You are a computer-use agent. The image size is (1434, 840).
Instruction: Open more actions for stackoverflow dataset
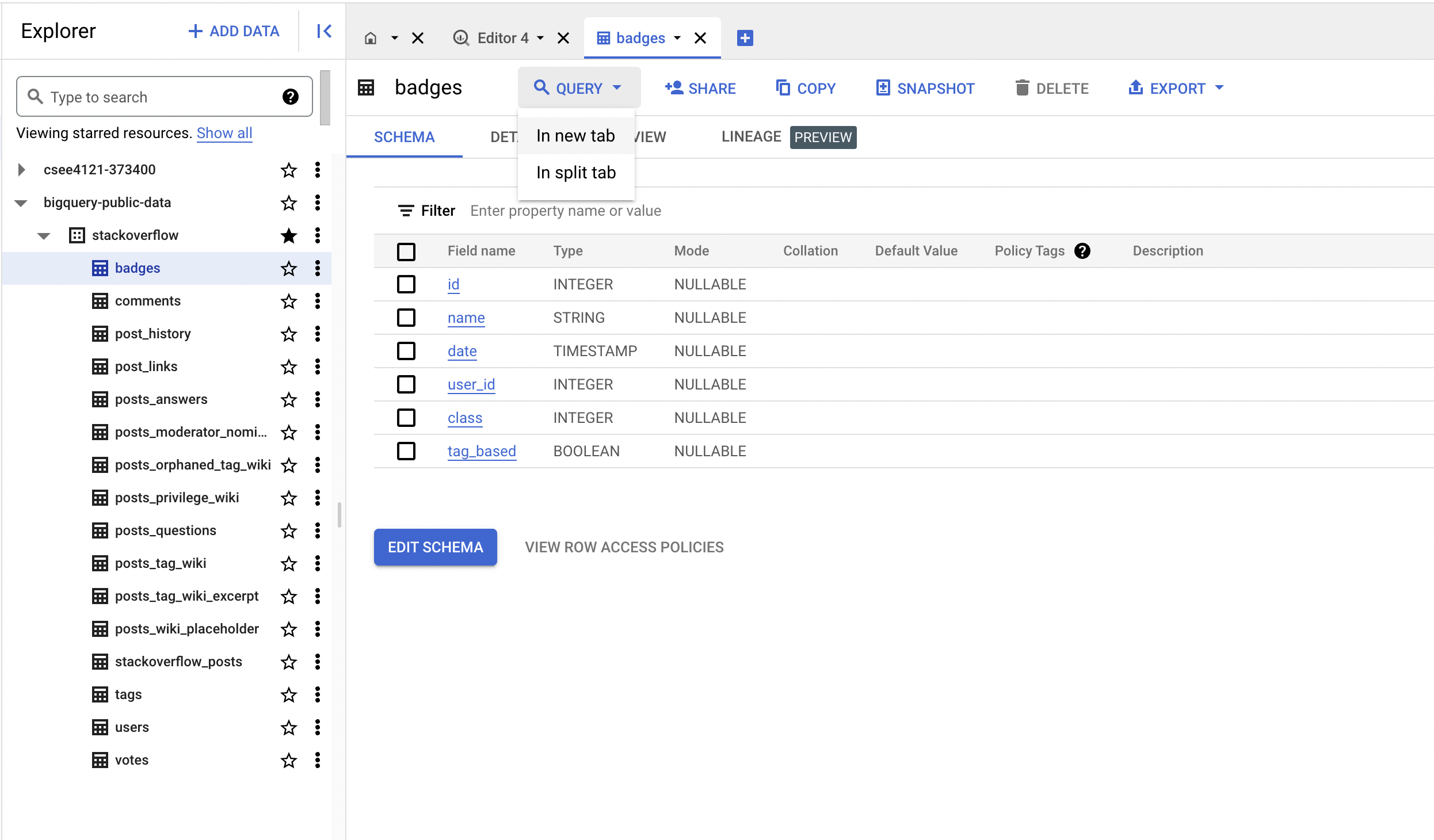(x=318, y=235)
